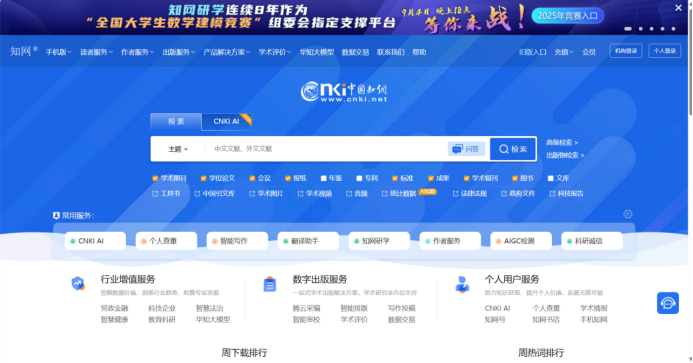Expand the 手机版 menu

pyautogui.click(x=58, y=52)
